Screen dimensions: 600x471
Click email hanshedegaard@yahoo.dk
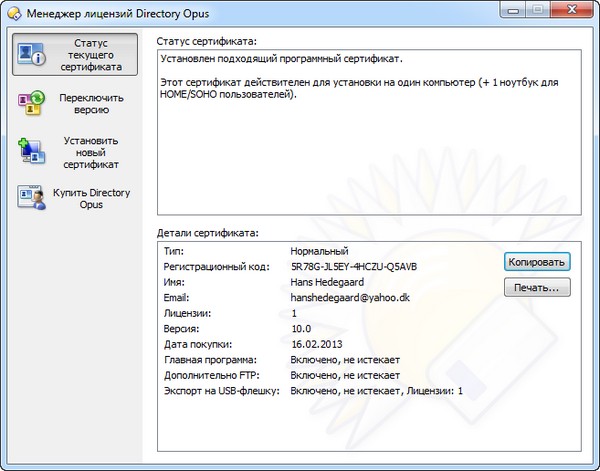click(x=350, y=298)
